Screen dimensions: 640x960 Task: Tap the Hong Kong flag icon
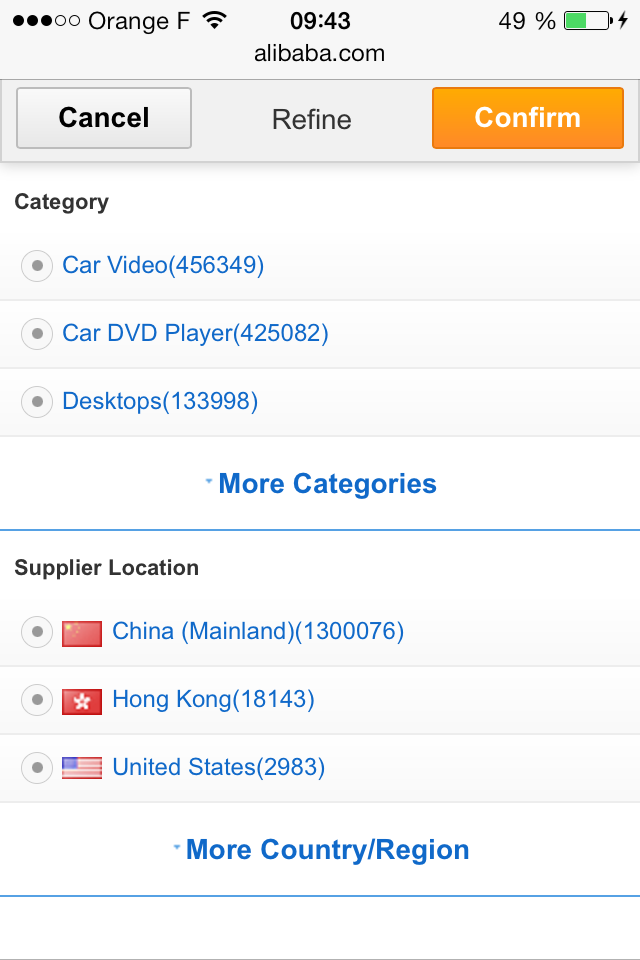coord(82,701)
